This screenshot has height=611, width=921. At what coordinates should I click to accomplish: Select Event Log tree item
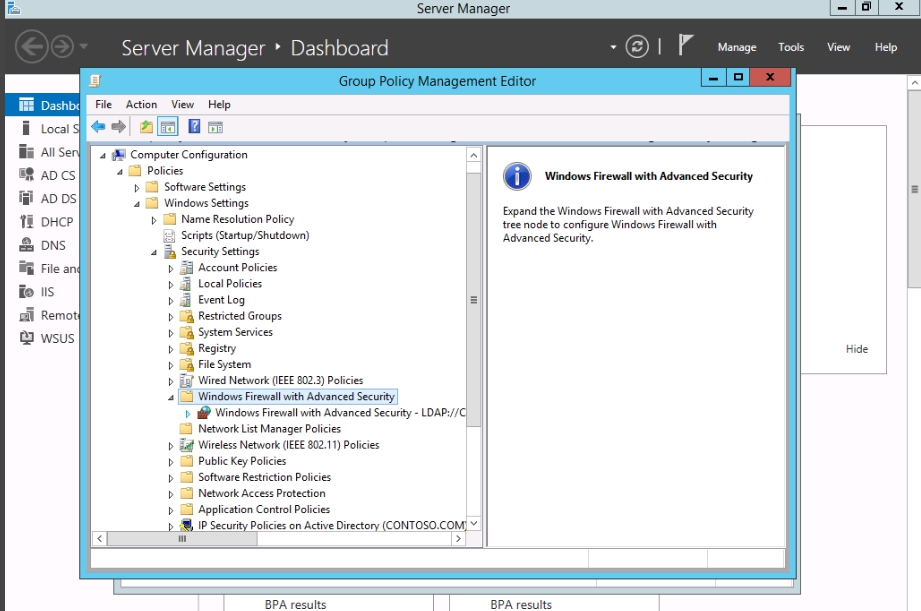point(221,300)
